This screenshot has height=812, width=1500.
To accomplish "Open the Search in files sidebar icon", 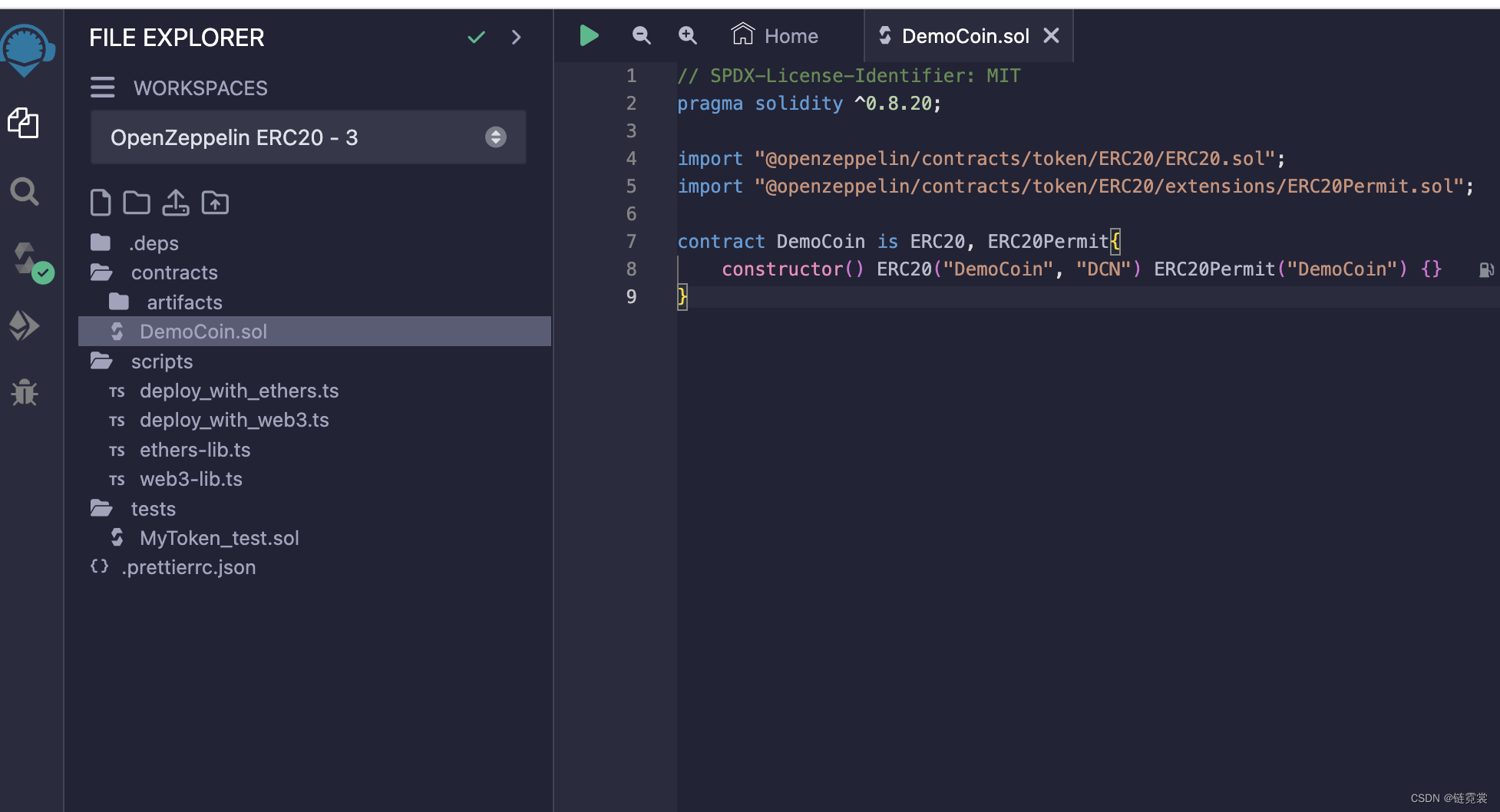I will tap(24, 191).
